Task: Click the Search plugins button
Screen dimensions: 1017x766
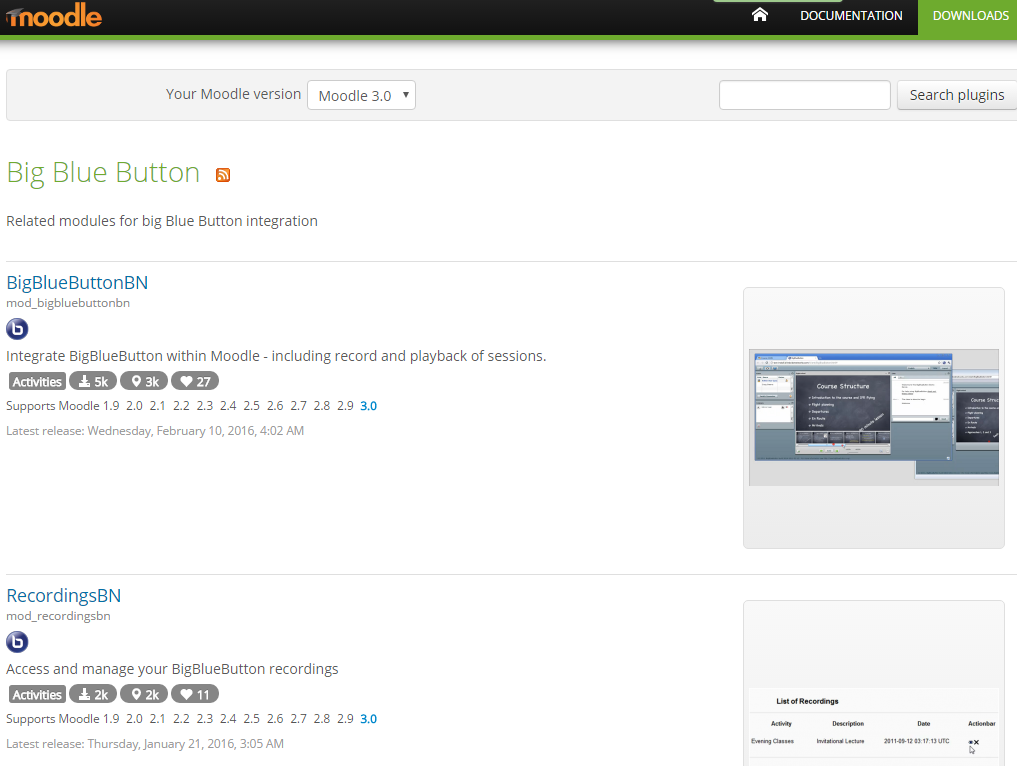Action: click(957, 95)
